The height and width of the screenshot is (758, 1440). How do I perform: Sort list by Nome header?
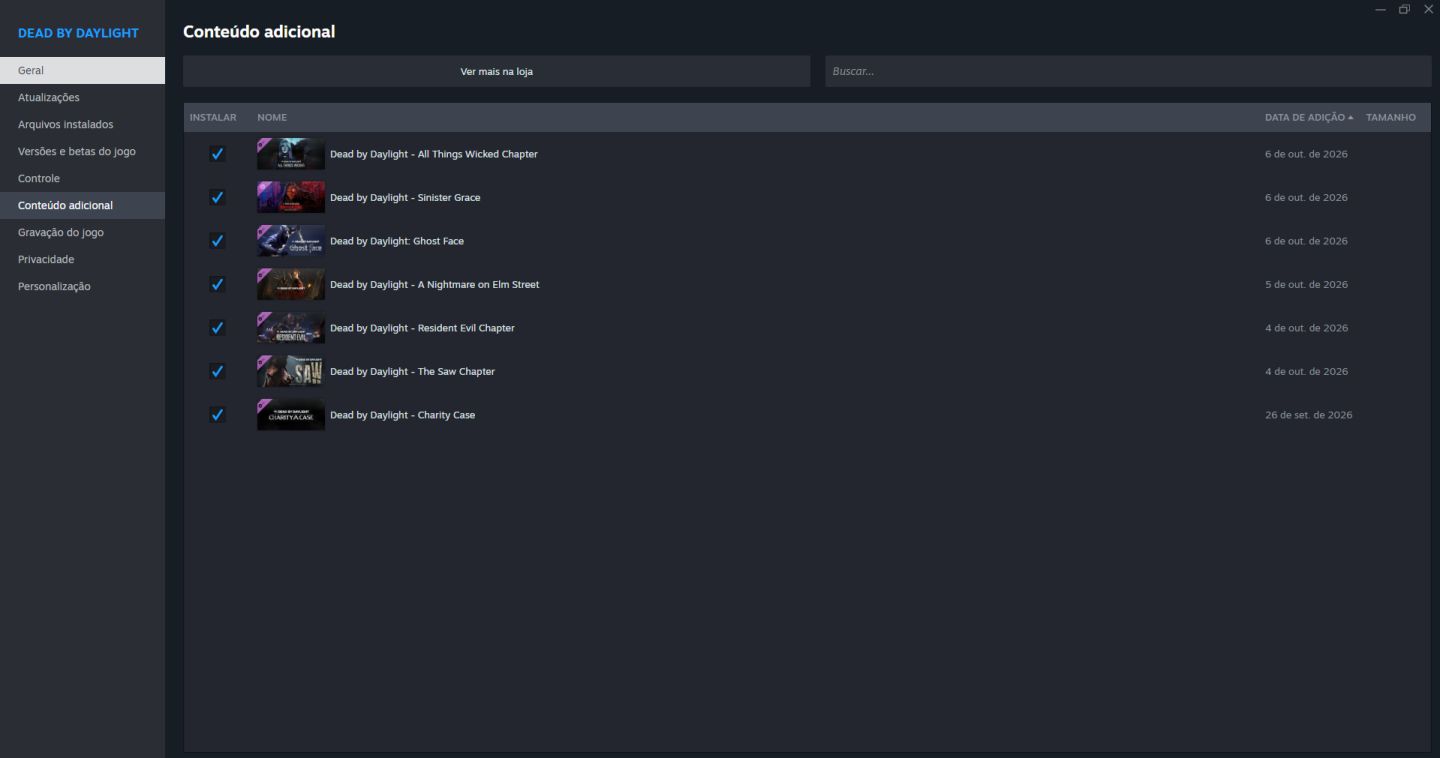272,117
